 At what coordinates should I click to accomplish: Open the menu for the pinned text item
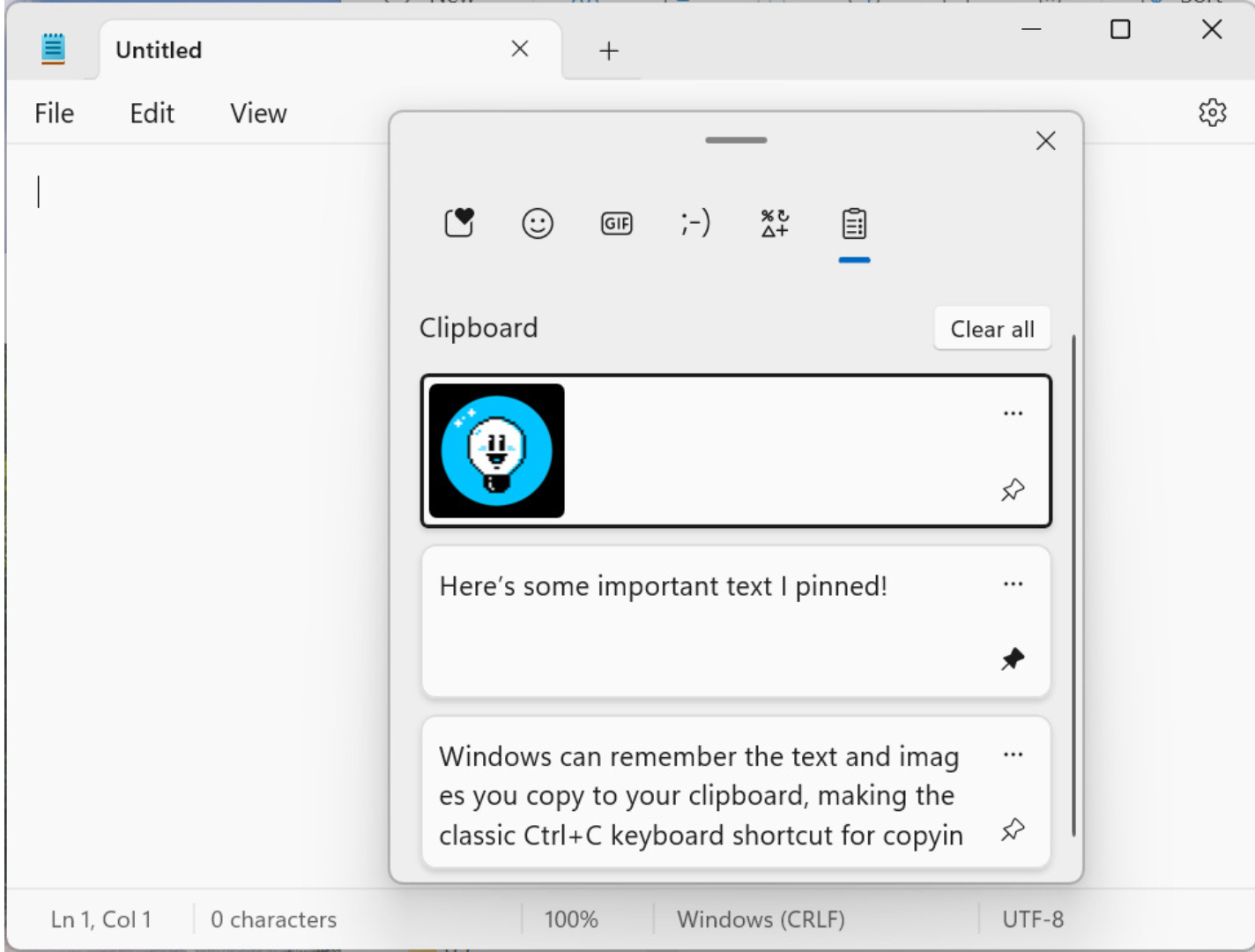[x=1014, y=584]
